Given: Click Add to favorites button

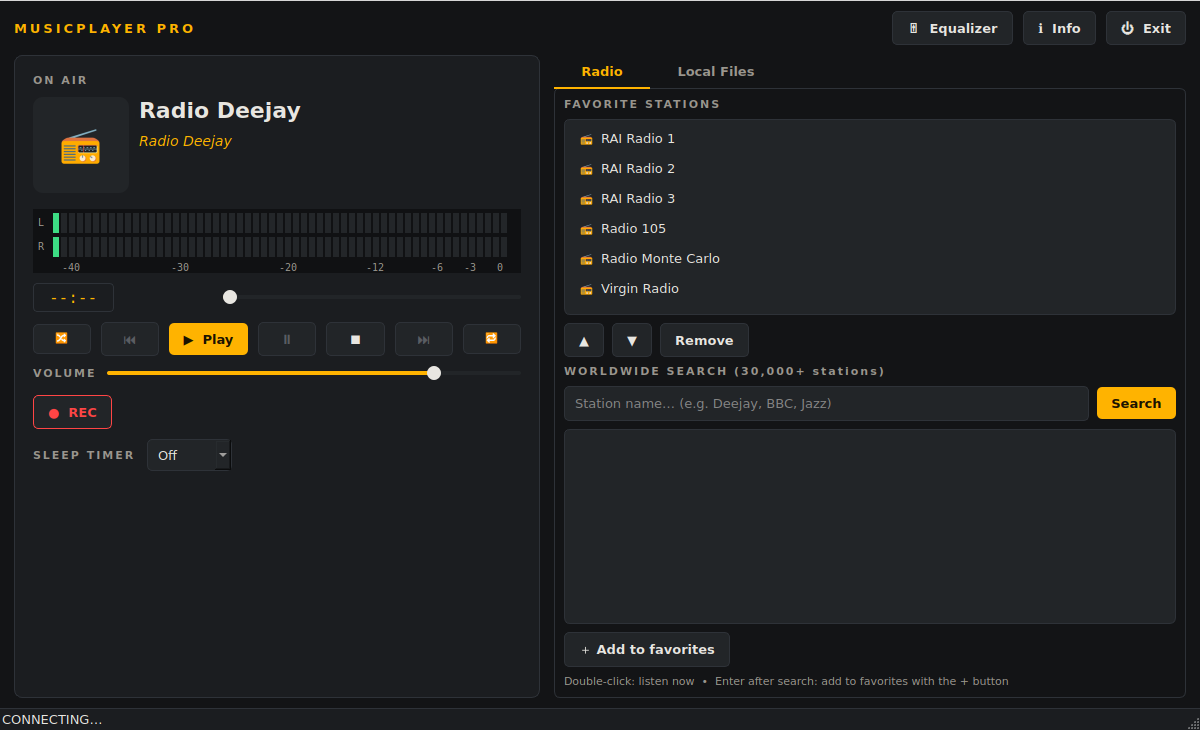Looking at the screenshot, I should coord(647,649).
